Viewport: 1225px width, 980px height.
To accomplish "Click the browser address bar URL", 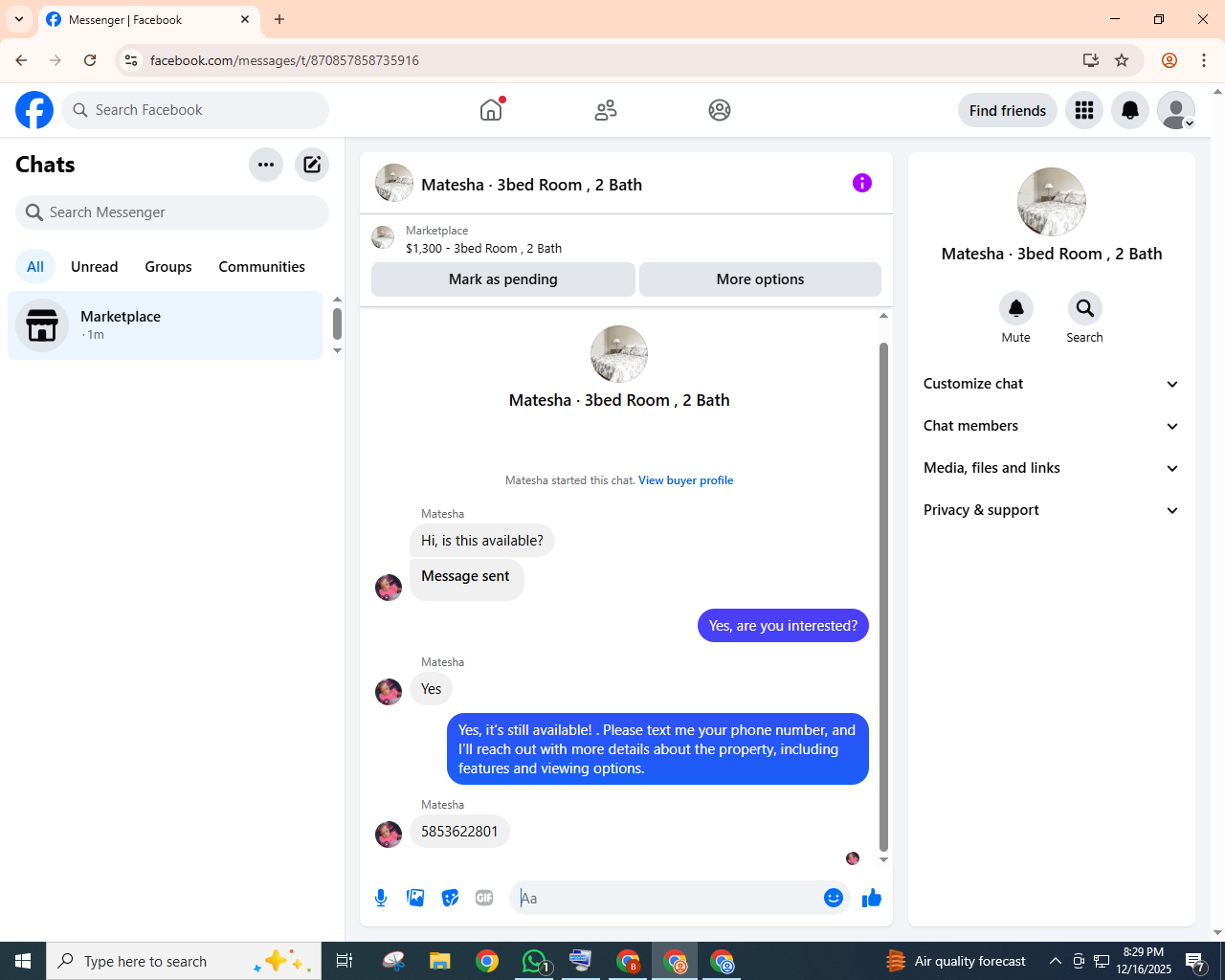I will (284, 60).
